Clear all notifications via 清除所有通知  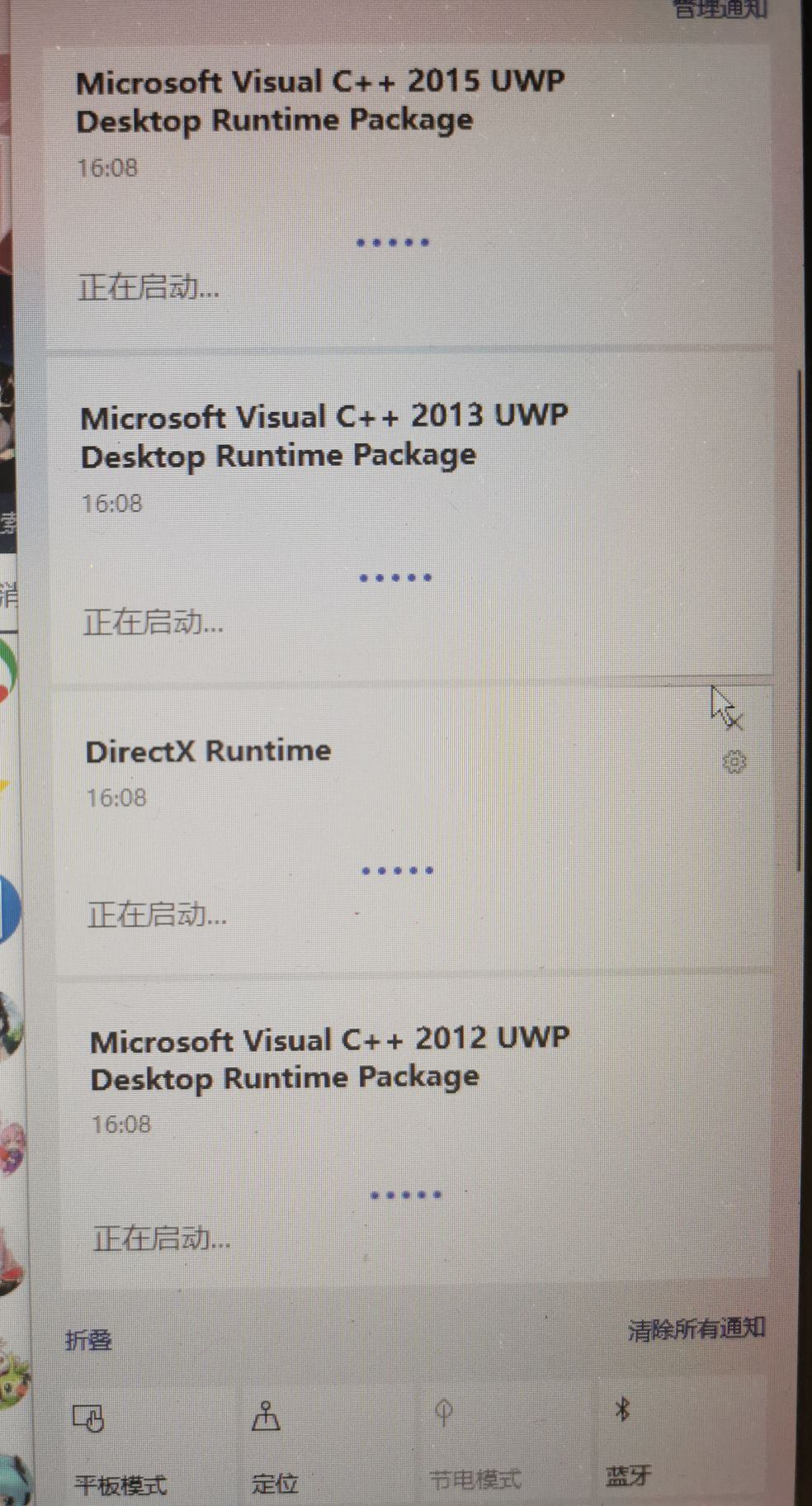click(x=696, y=1329)
